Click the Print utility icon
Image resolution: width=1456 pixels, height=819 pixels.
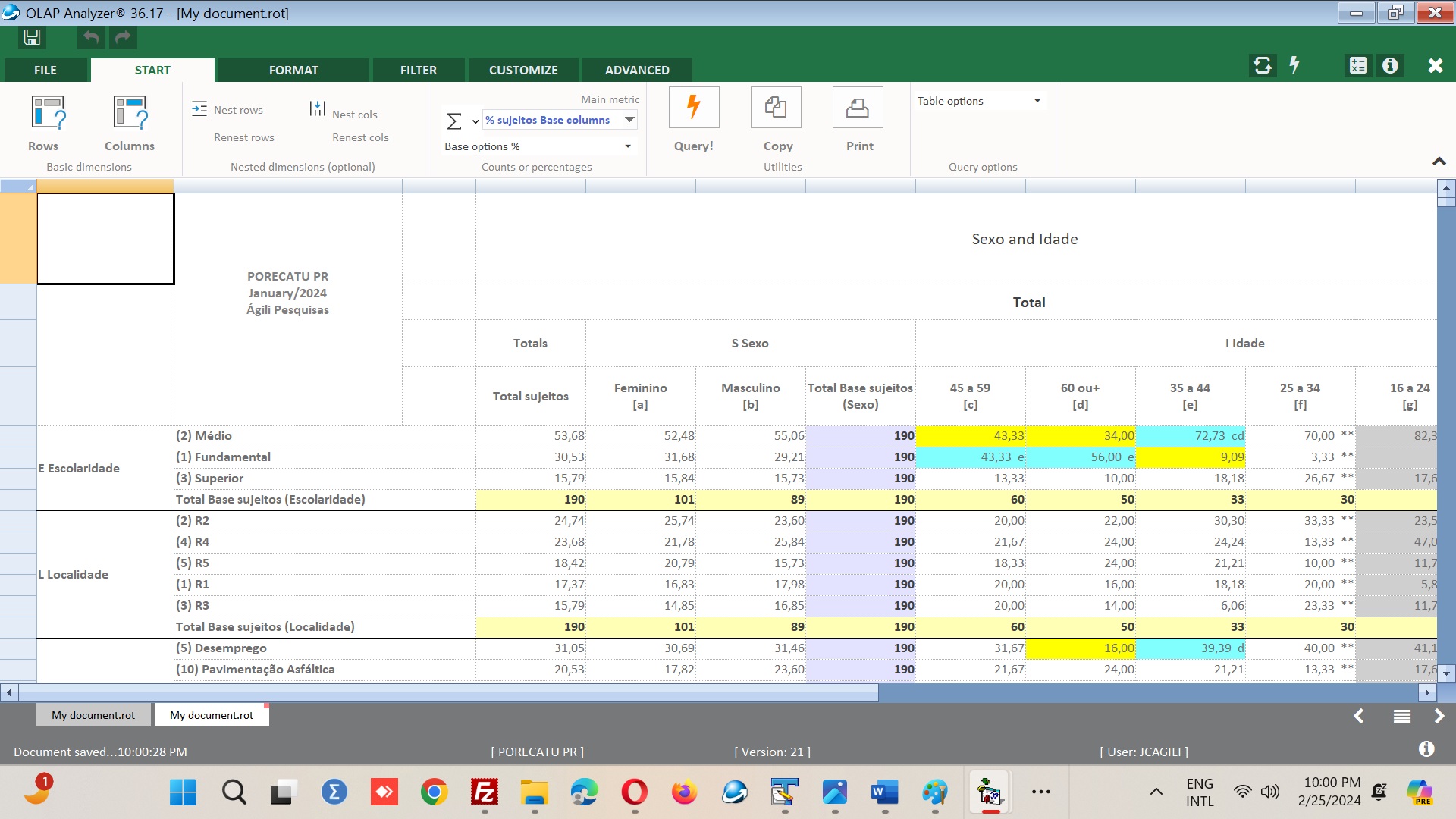857,108
